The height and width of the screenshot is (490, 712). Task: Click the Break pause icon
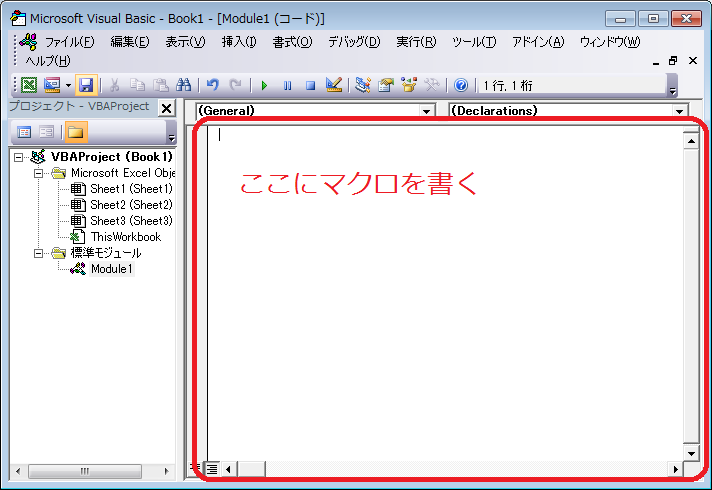coord(287,85)
